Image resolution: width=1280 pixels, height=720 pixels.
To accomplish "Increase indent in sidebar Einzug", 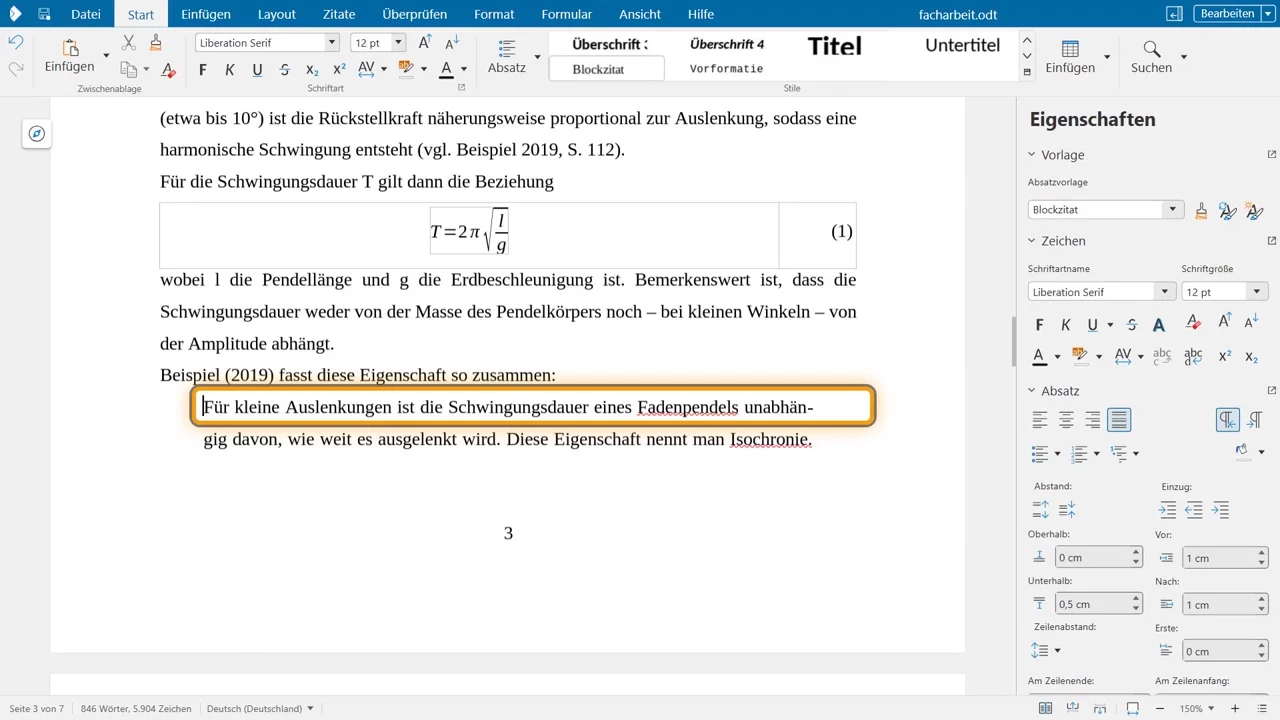I will coord(1167,510).
